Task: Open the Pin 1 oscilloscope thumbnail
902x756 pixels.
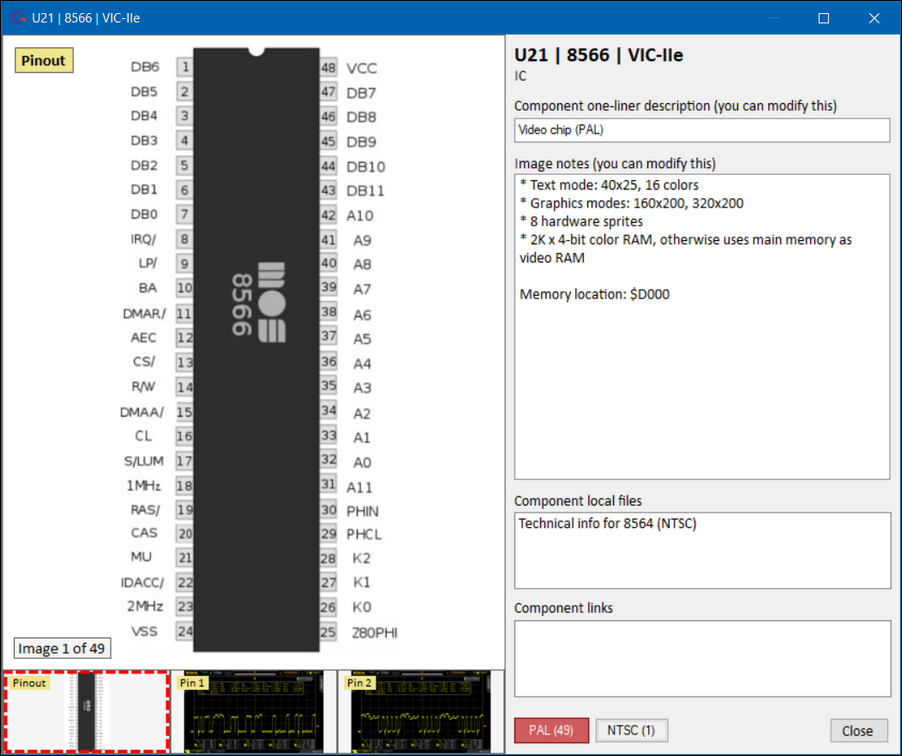Action: pos(253,712)
